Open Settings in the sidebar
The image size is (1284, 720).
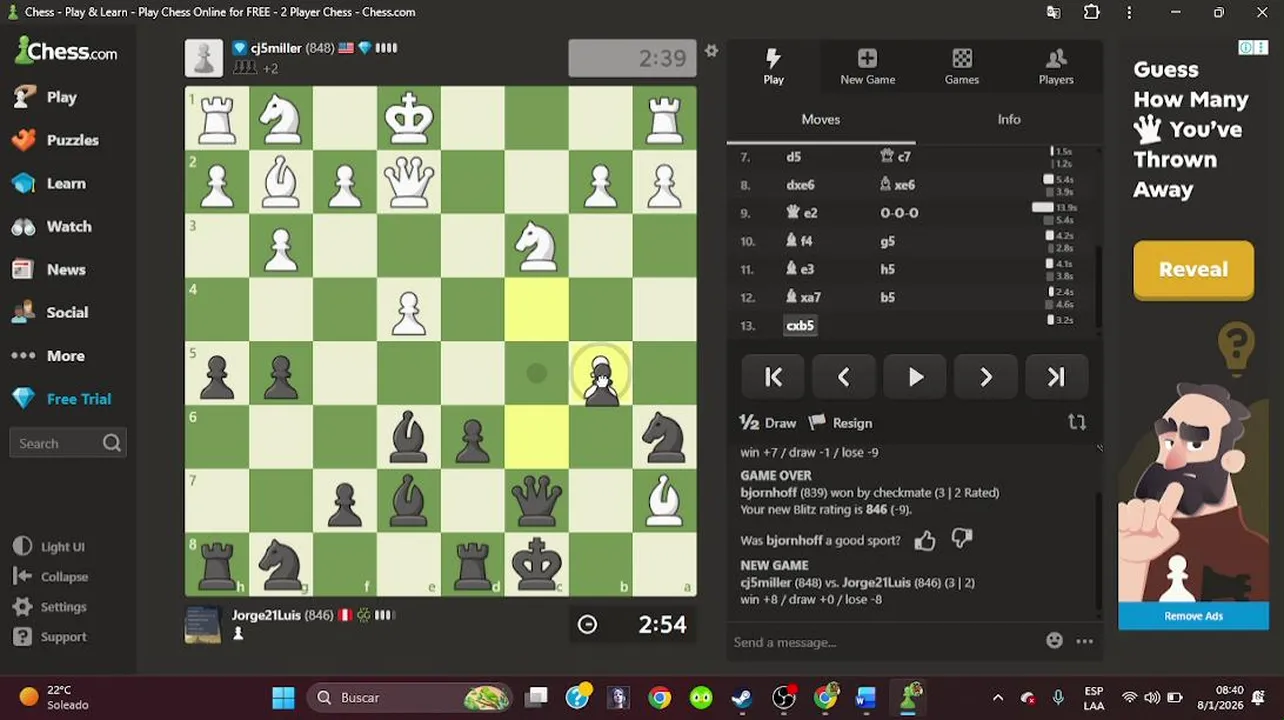click(x=63, y=607)
